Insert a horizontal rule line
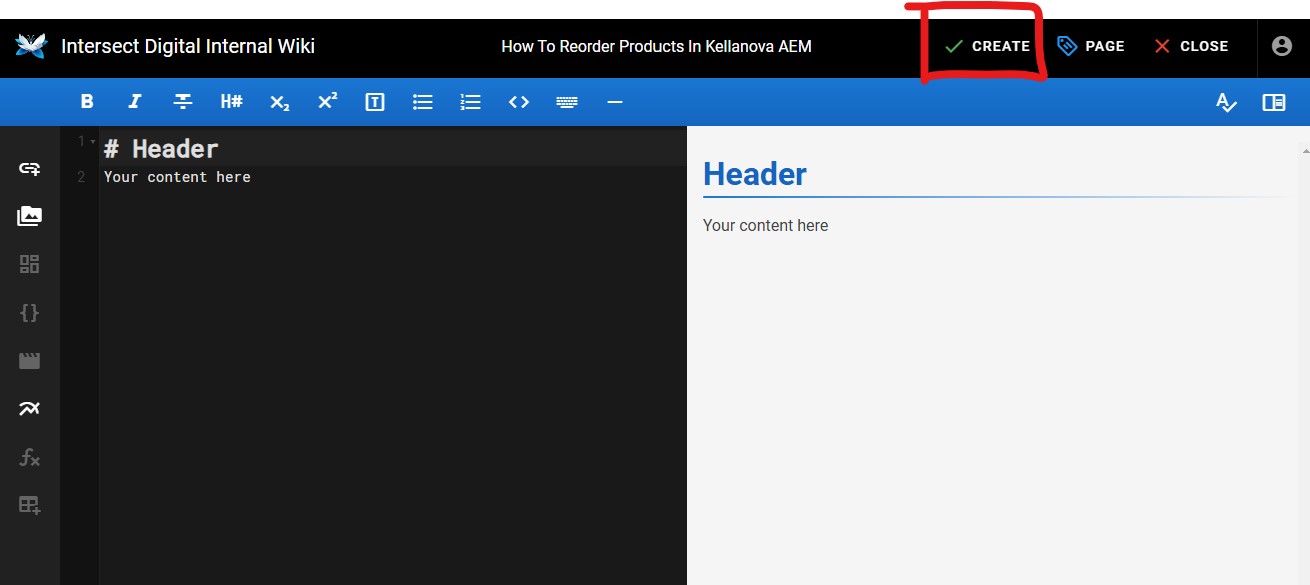 pyautogui.click(x=615, y=102)
